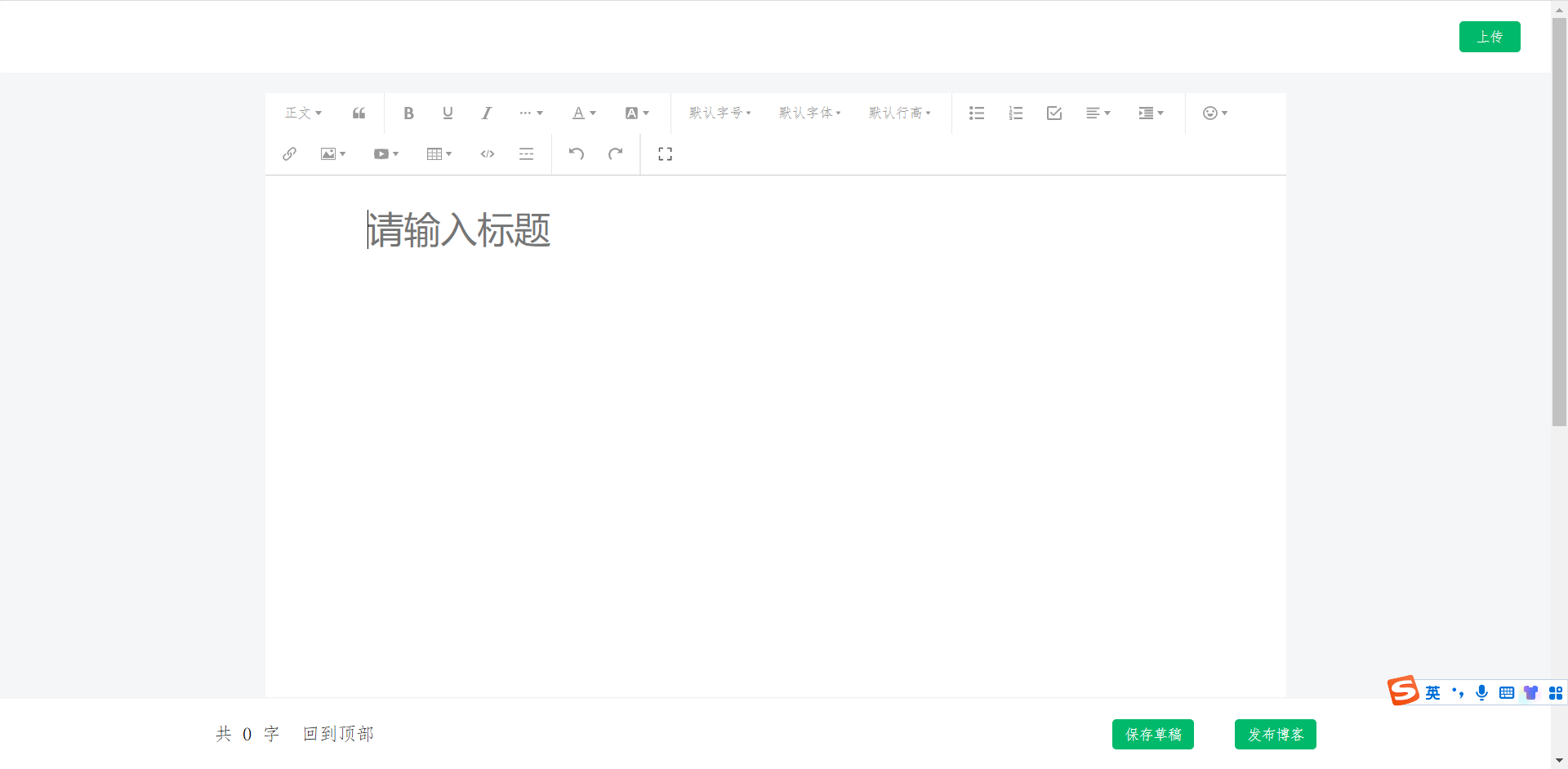Open the emoji picker

[x=1215, y=113]
